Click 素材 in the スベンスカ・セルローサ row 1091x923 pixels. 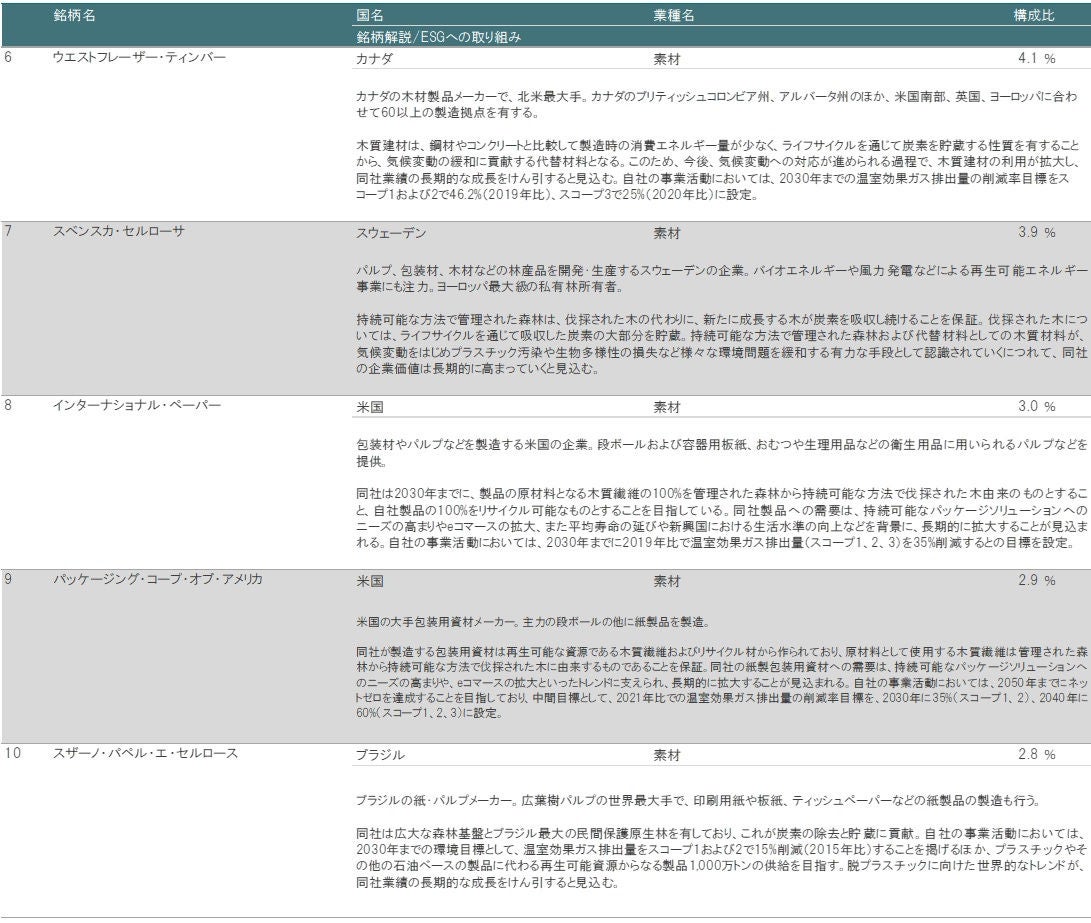[x=667, y=233]
